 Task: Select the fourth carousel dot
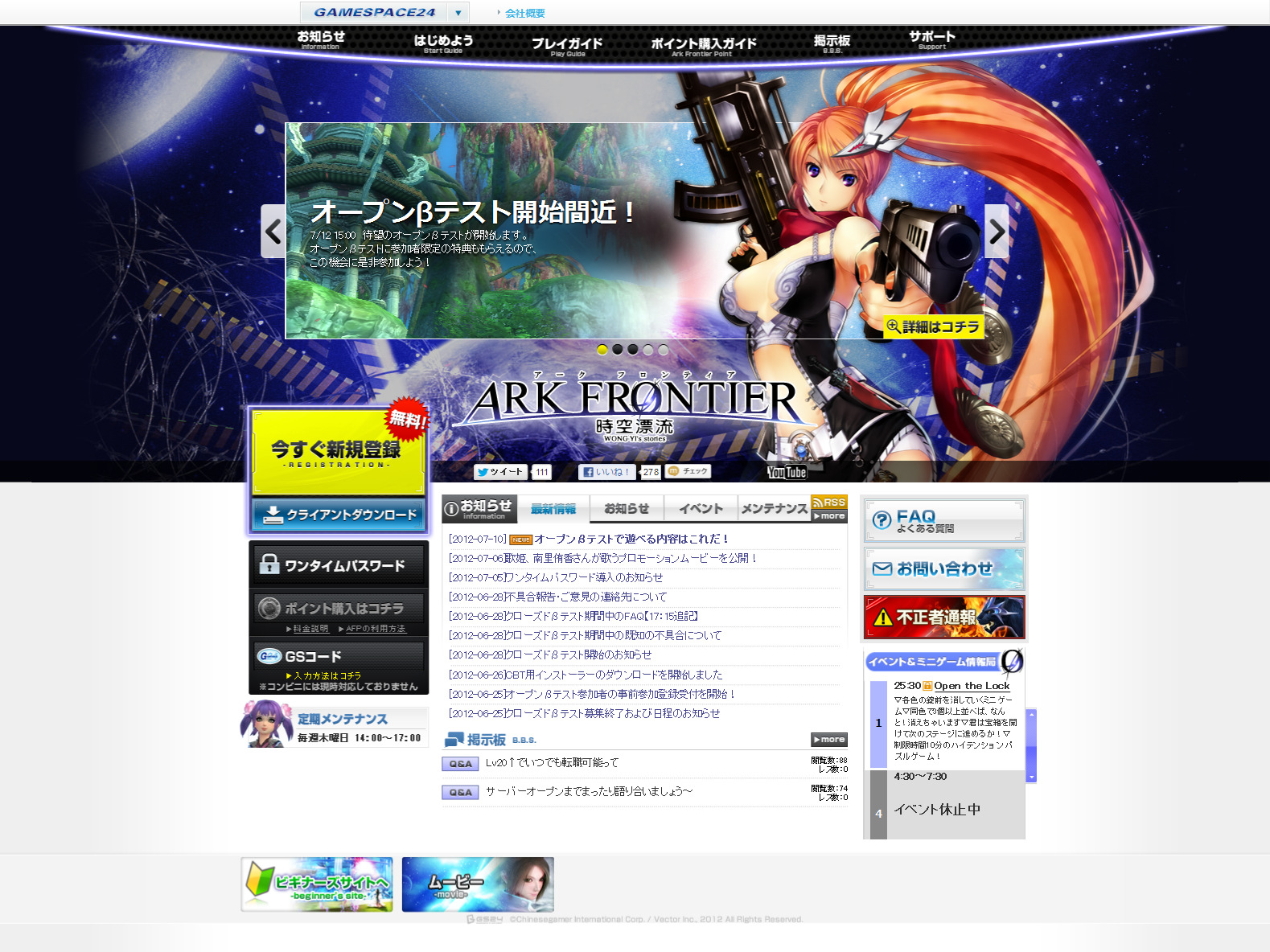648,350
